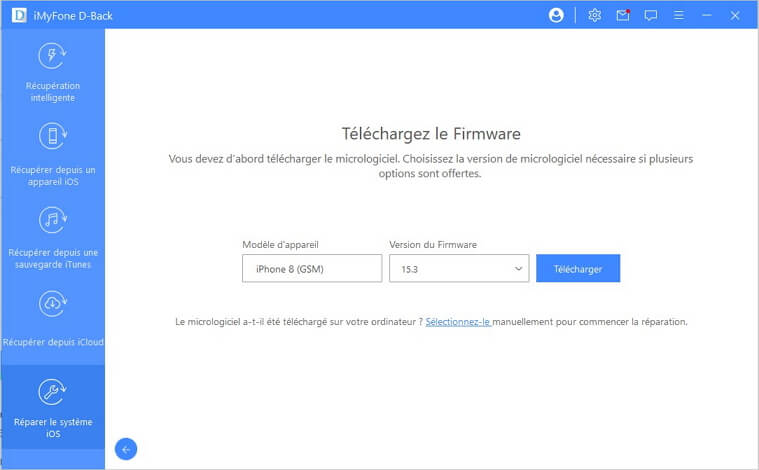Click the Version du Firmware label
Viewport: 759px width, 470px height.
433,245
